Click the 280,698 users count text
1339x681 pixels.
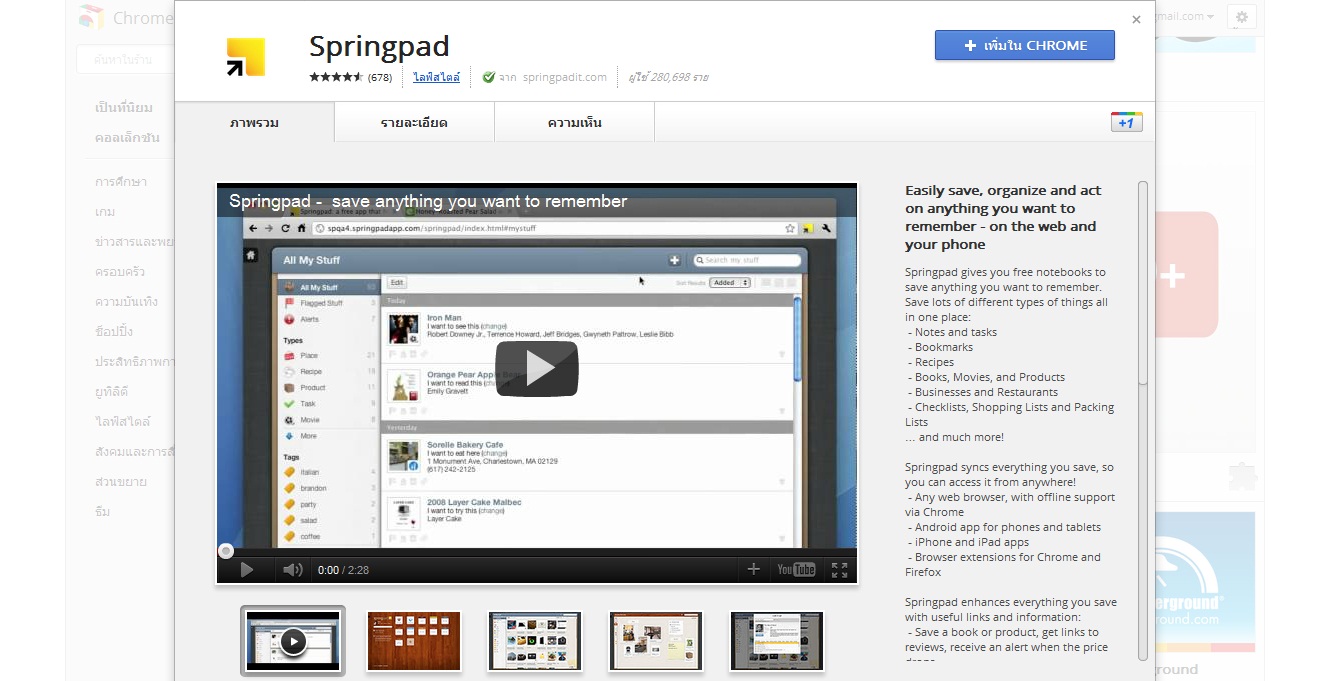click(x=668, y=77)
